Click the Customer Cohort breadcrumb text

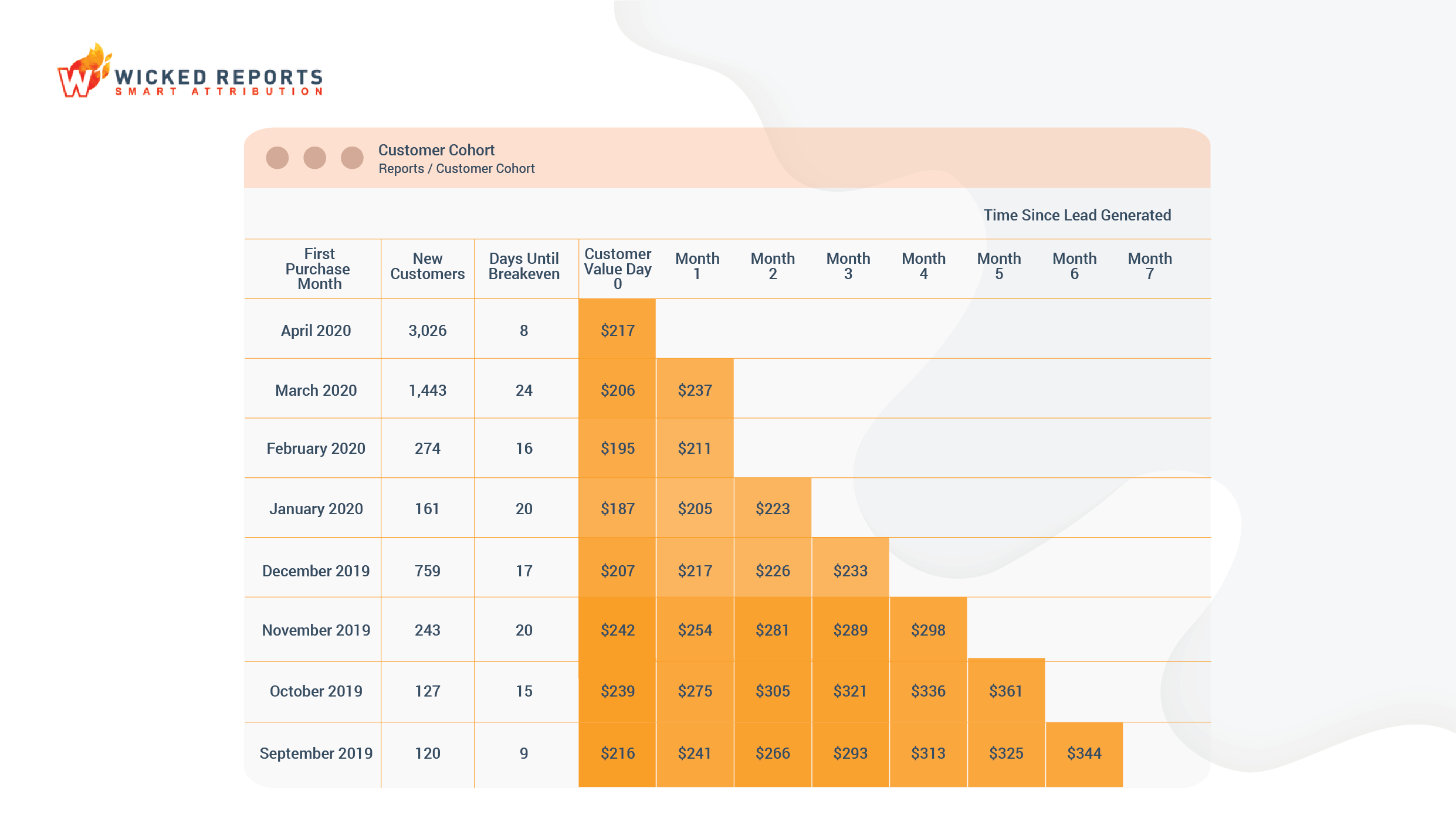pos(485,169)
